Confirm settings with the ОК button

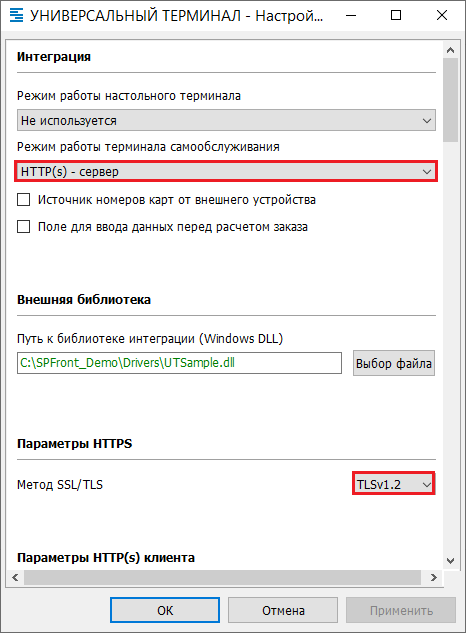click(165, 610)
